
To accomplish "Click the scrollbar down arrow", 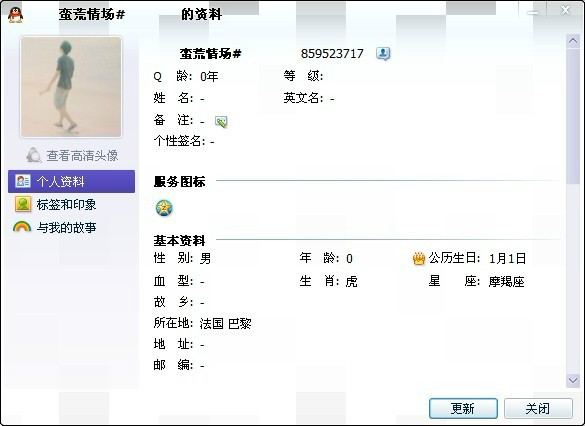I will point(573,380).
